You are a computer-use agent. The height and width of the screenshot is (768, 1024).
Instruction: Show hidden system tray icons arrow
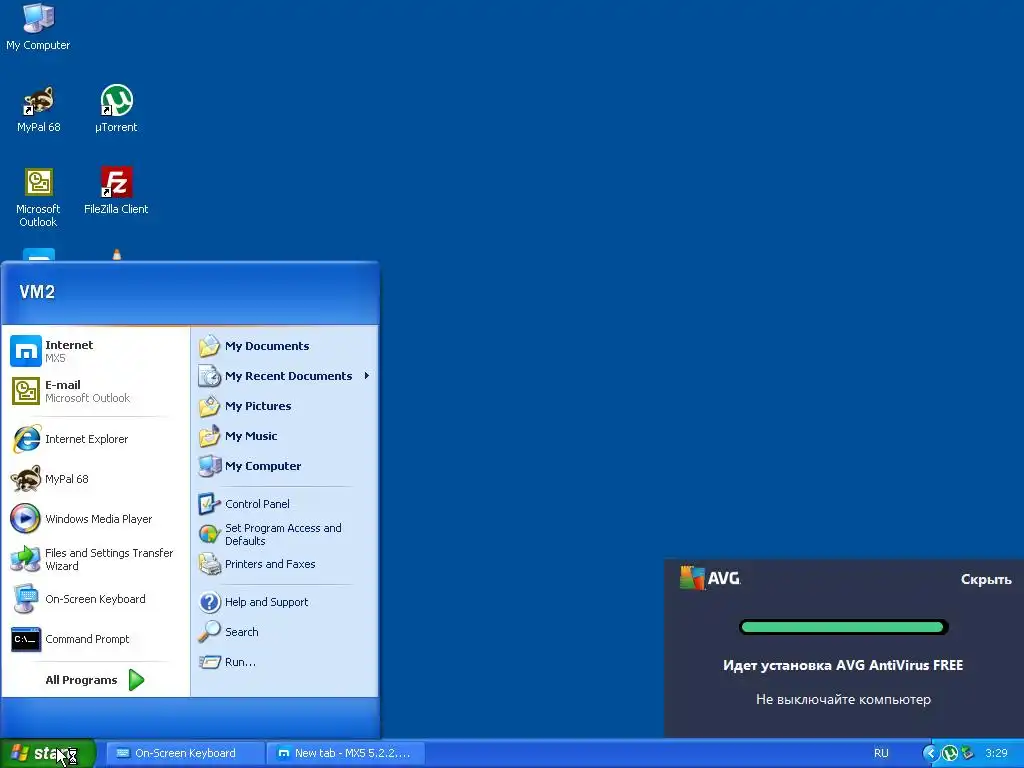click(x=930, y=754)
